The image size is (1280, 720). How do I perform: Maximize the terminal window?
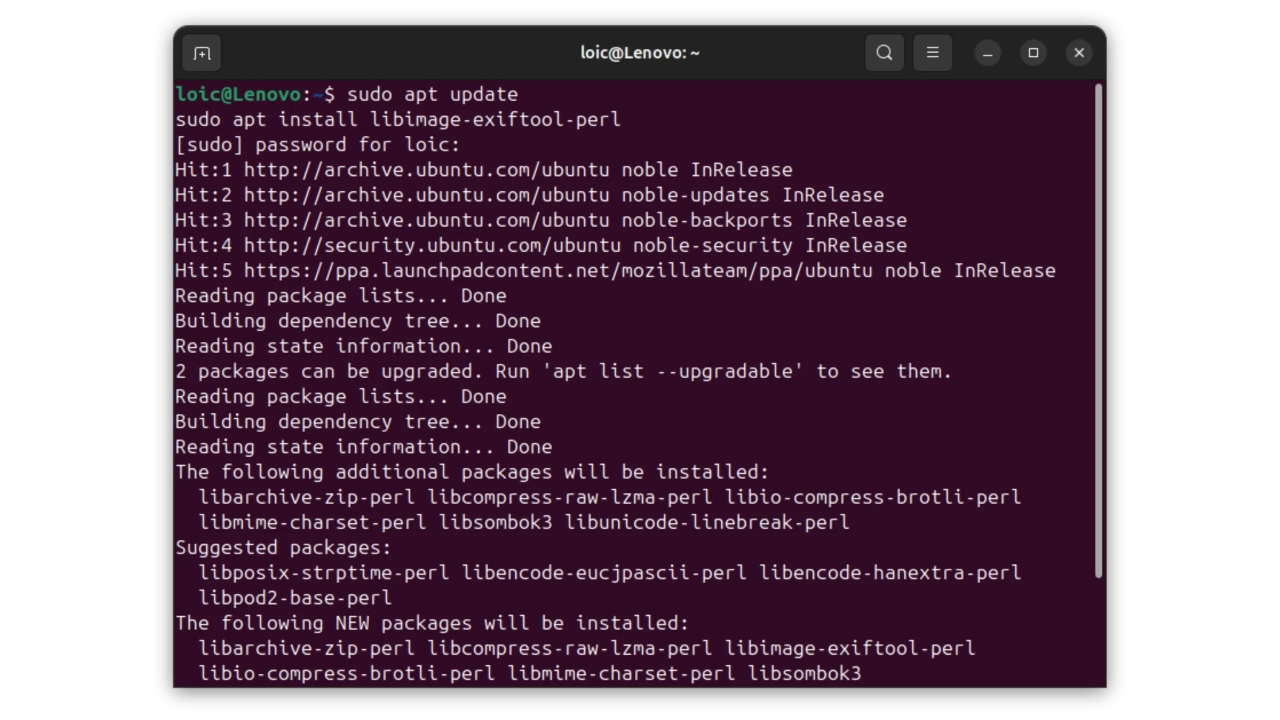1033,53
